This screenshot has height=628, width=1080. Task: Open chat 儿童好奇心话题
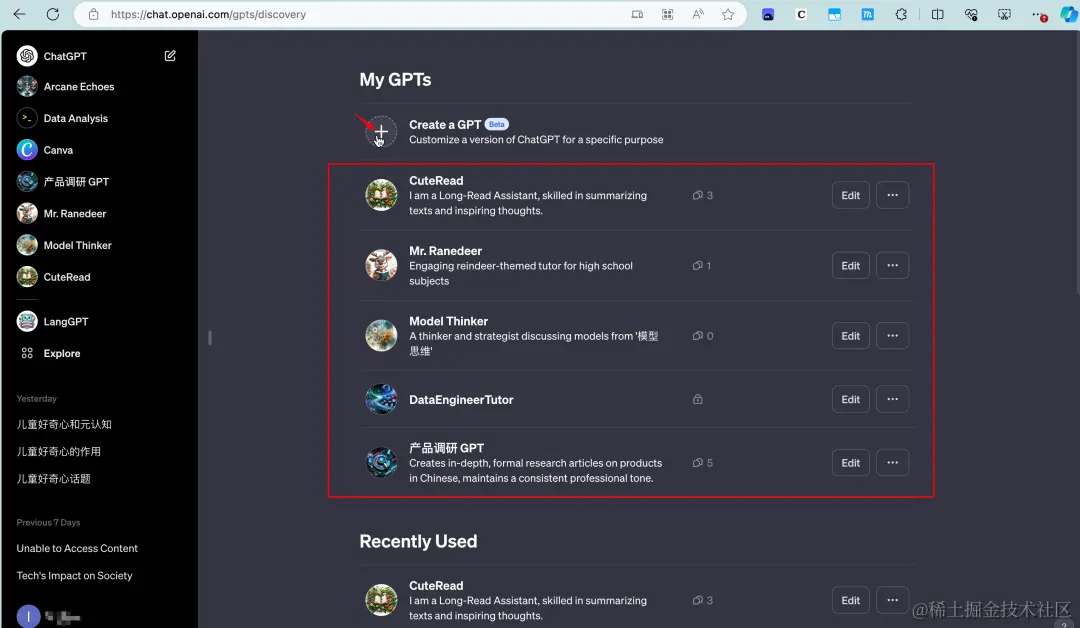54,479
